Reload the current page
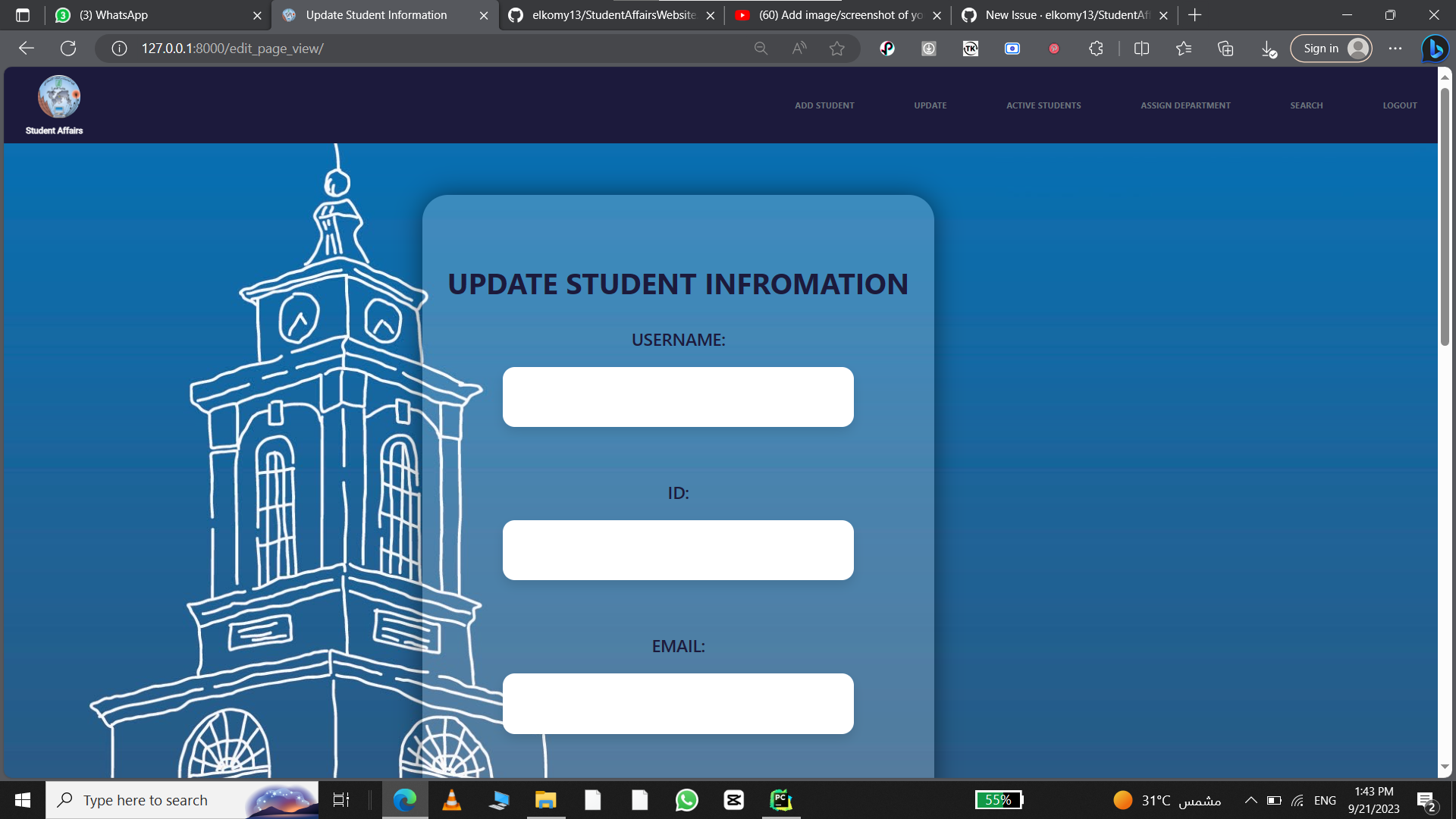1456x819 pixels. 68,48
